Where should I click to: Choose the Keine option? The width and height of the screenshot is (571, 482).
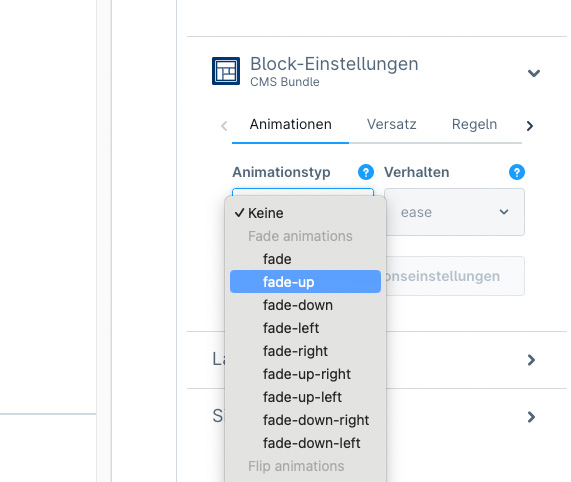[x=306, y=213]
